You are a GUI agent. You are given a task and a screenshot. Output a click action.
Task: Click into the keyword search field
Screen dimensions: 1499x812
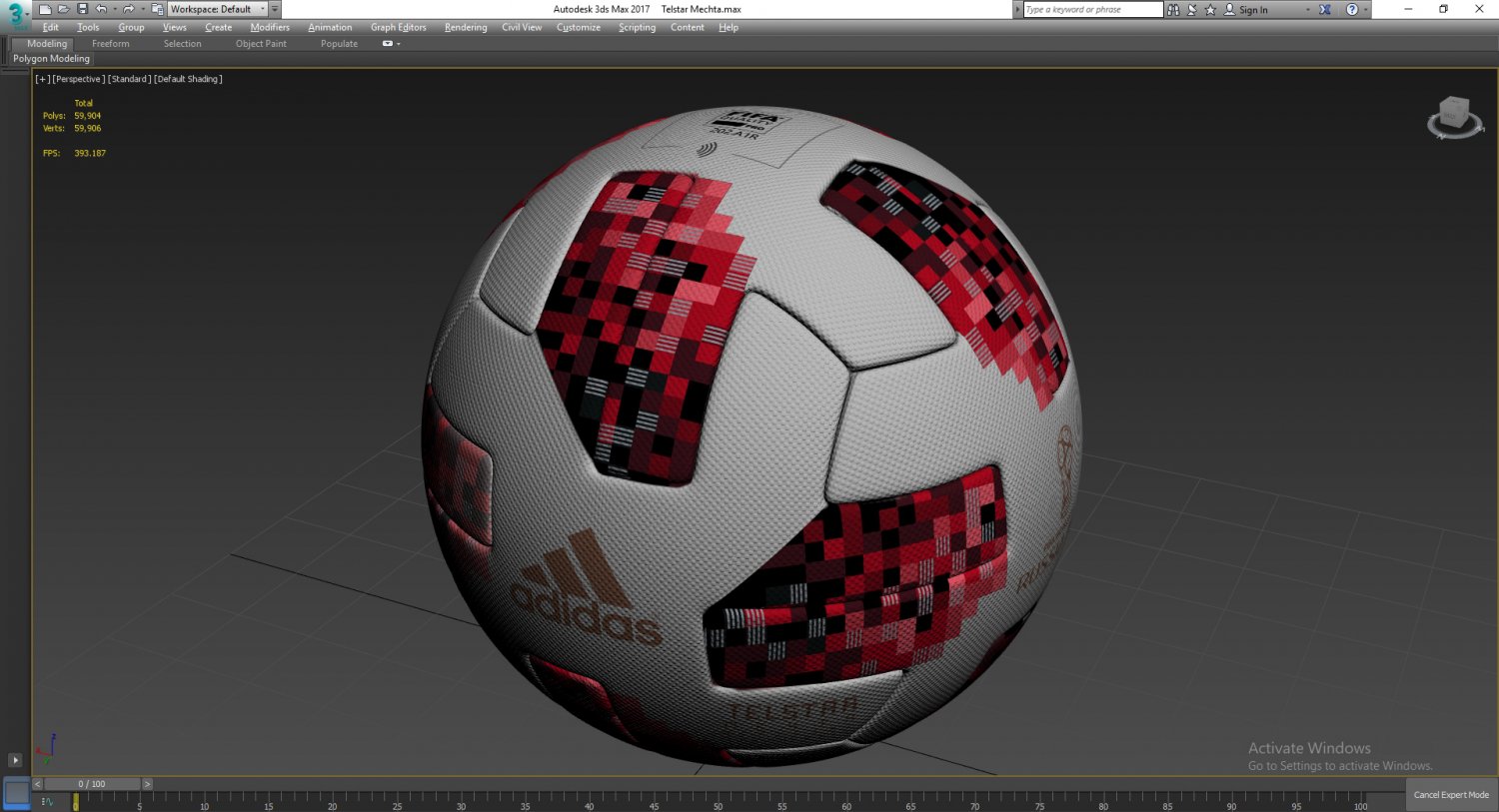(1092, 9)
